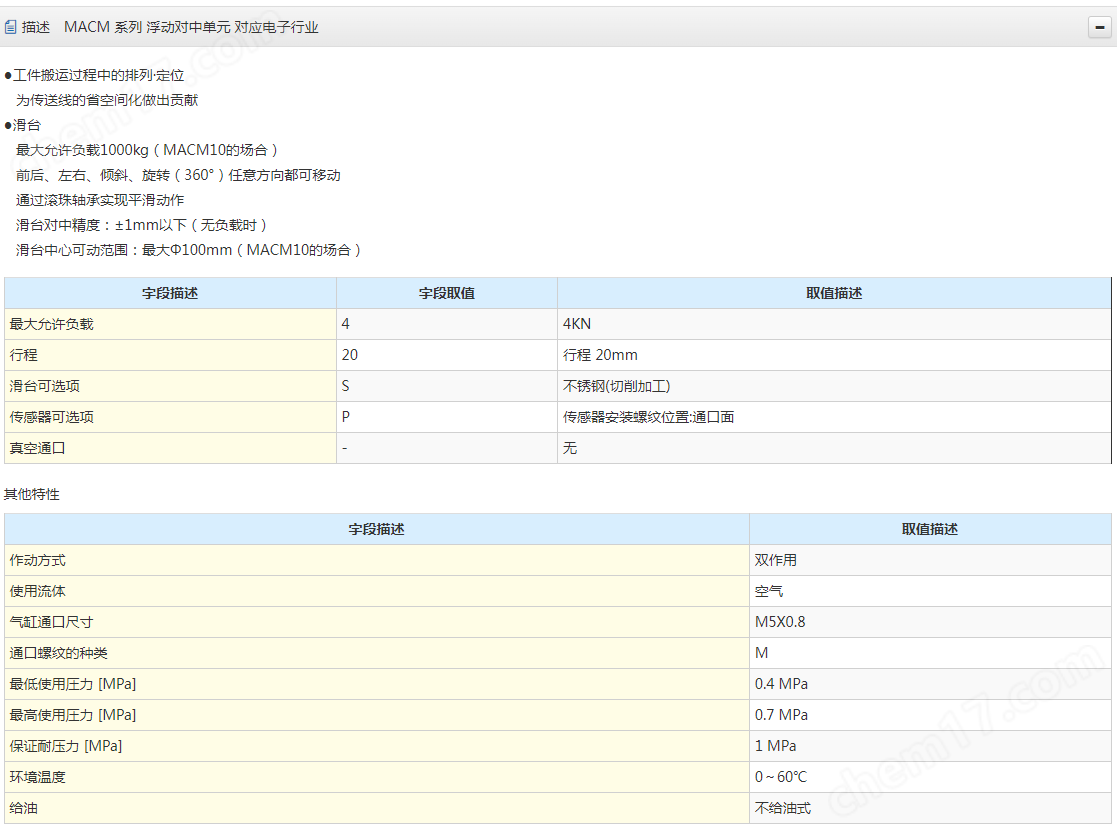The width and height of the screenshot is (1117, 828).
Task: Click the 使用流体 row label
Action: 37,591
